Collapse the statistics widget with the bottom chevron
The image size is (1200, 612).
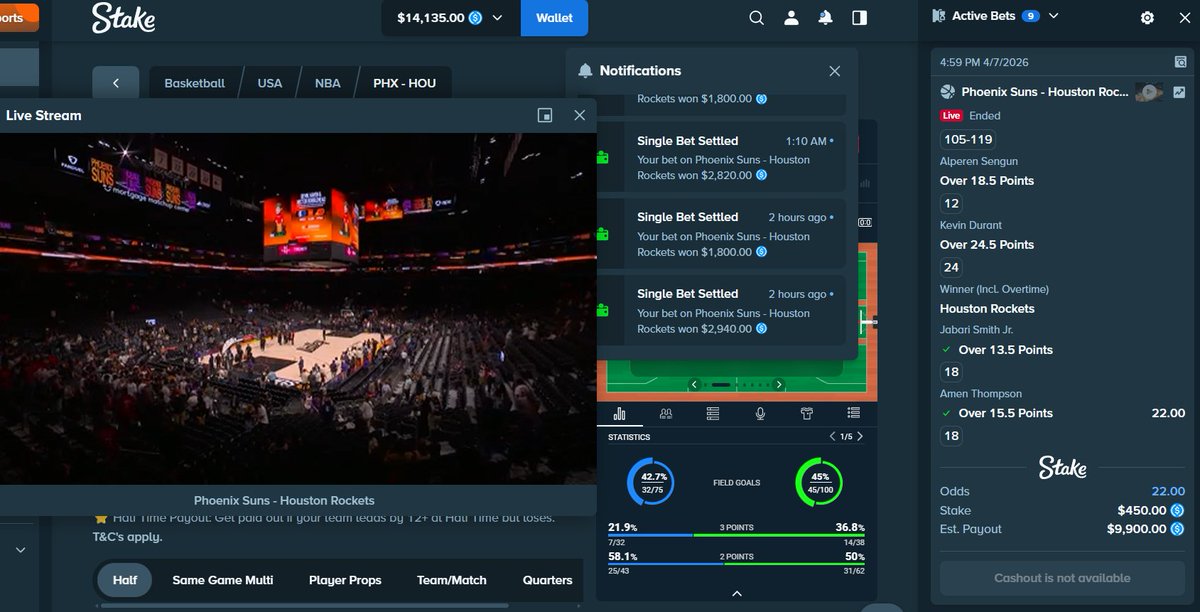coord(737,593)
